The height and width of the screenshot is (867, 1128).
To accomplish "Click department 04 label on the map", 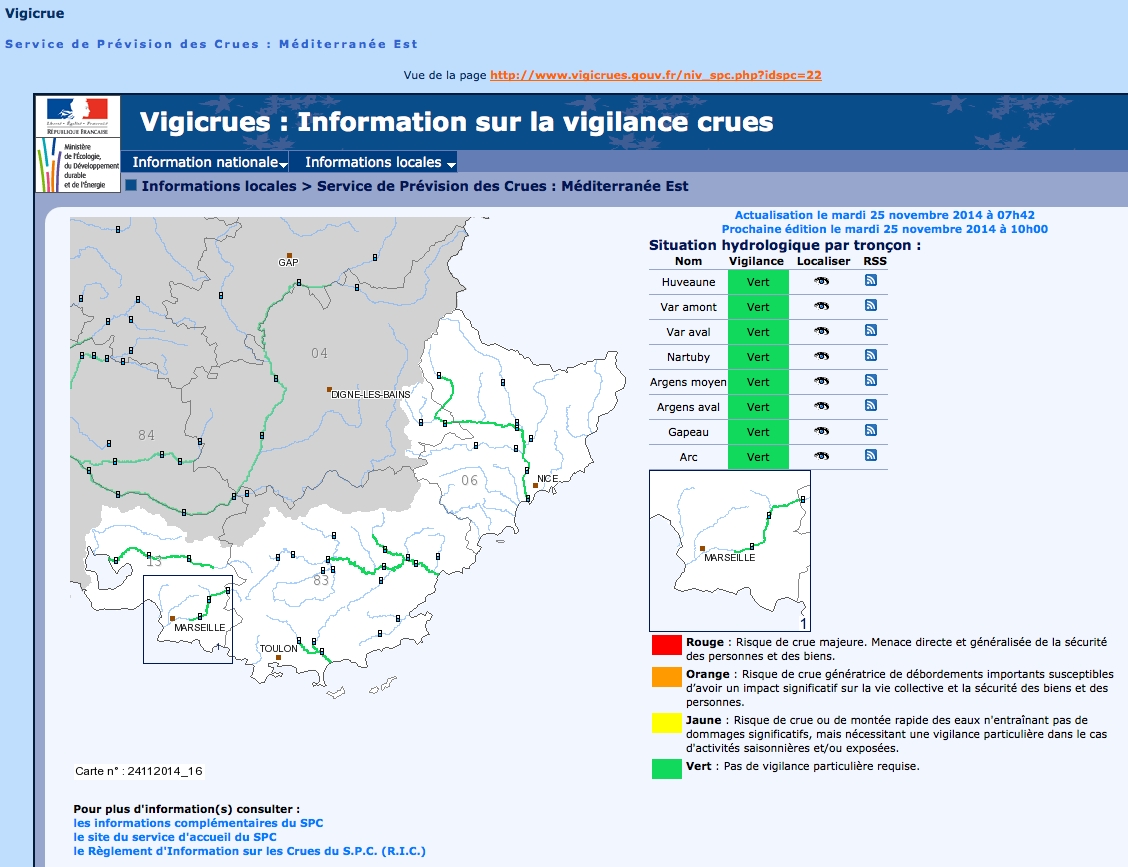I will tap(319, 353).
